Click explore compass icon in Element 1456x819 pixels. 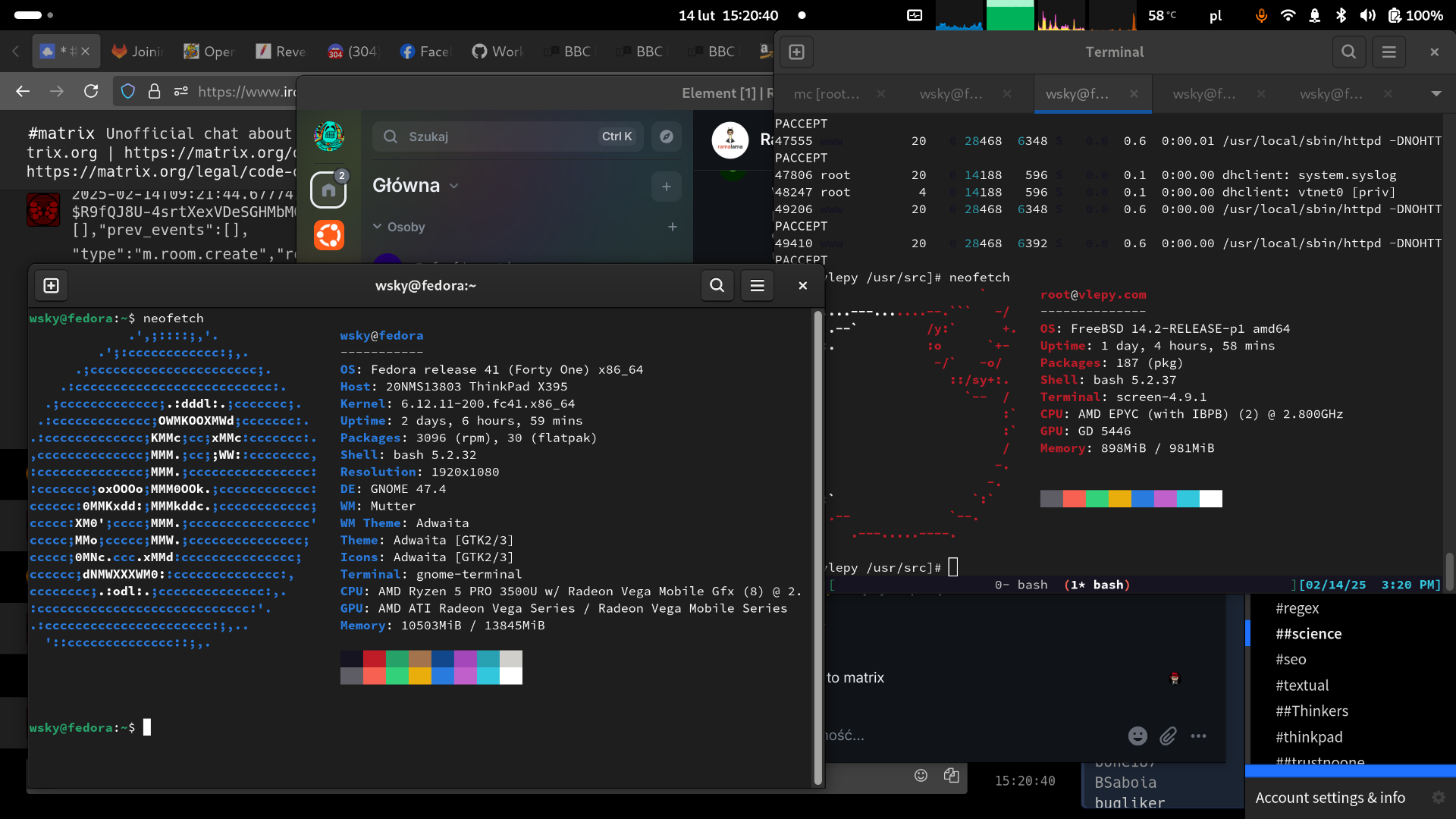coord(666,136)
